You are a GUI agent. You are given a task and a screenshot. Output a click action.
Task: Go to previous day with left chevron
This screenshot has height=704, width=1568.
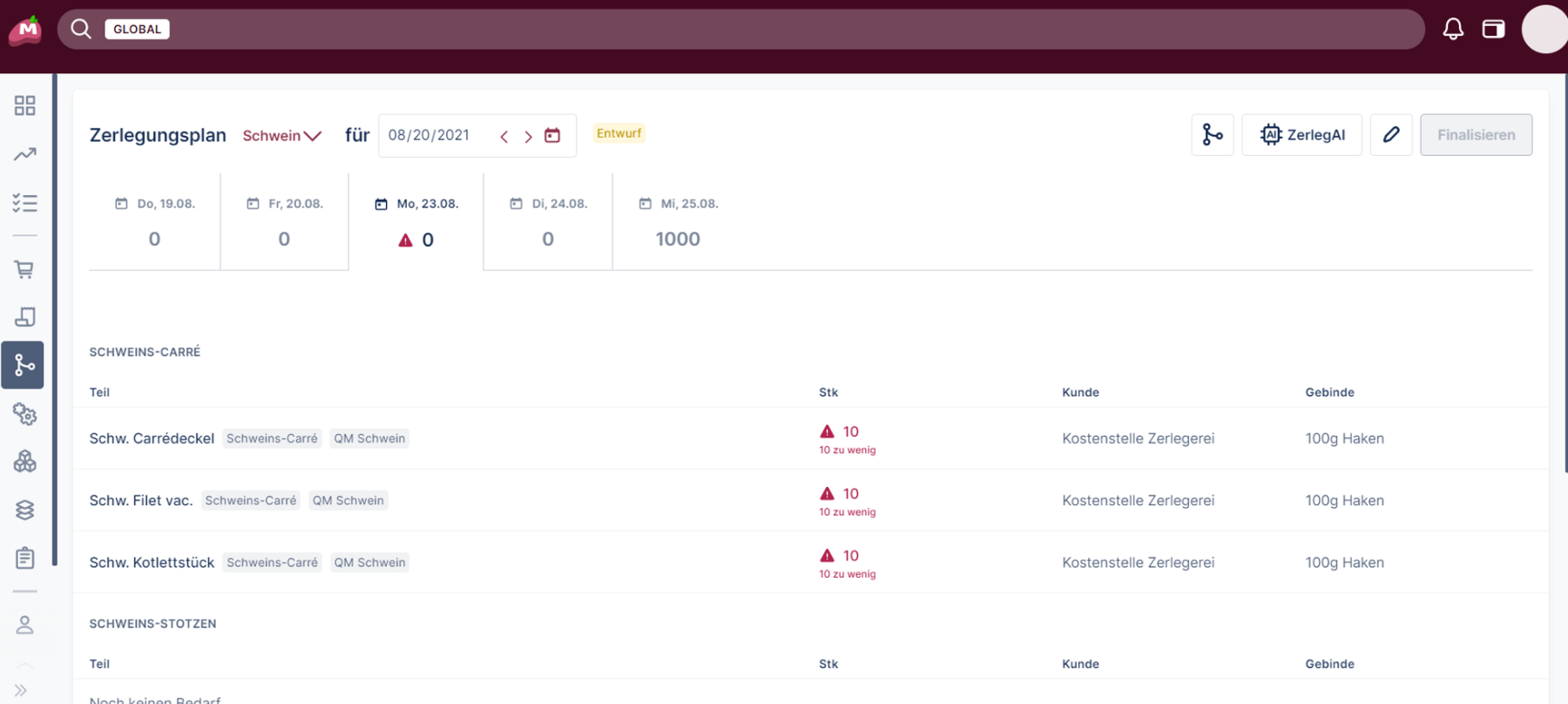point(504,137)
